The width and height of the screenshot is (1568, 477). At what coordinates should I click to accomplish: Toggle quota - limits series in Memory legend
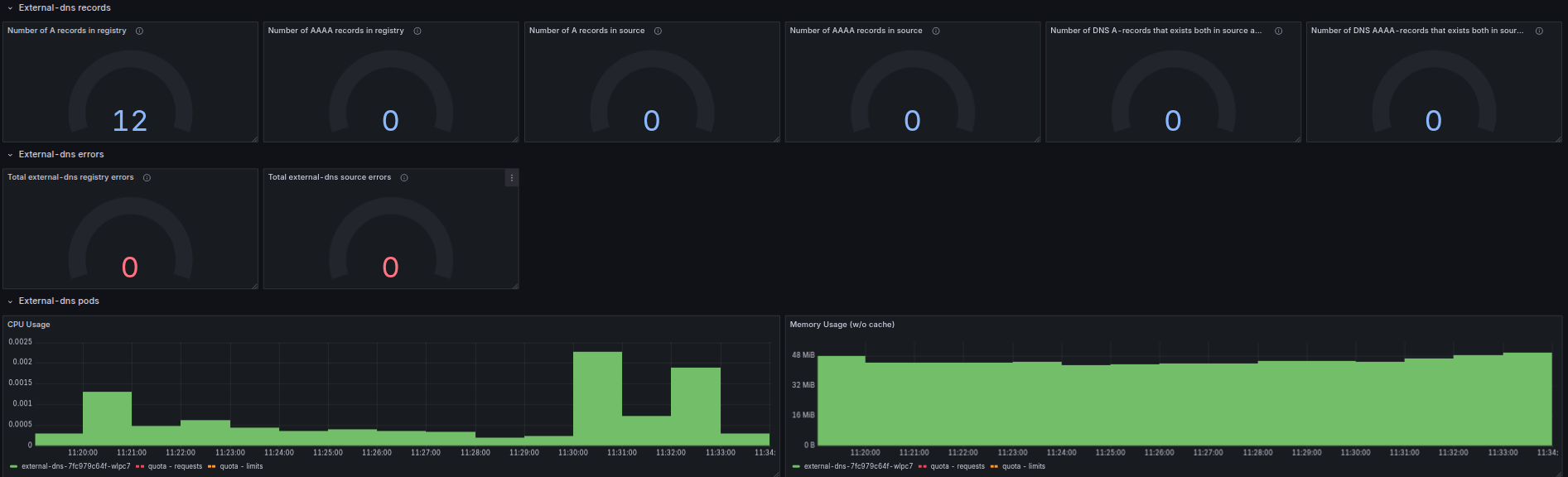[x=1024, y=466]
